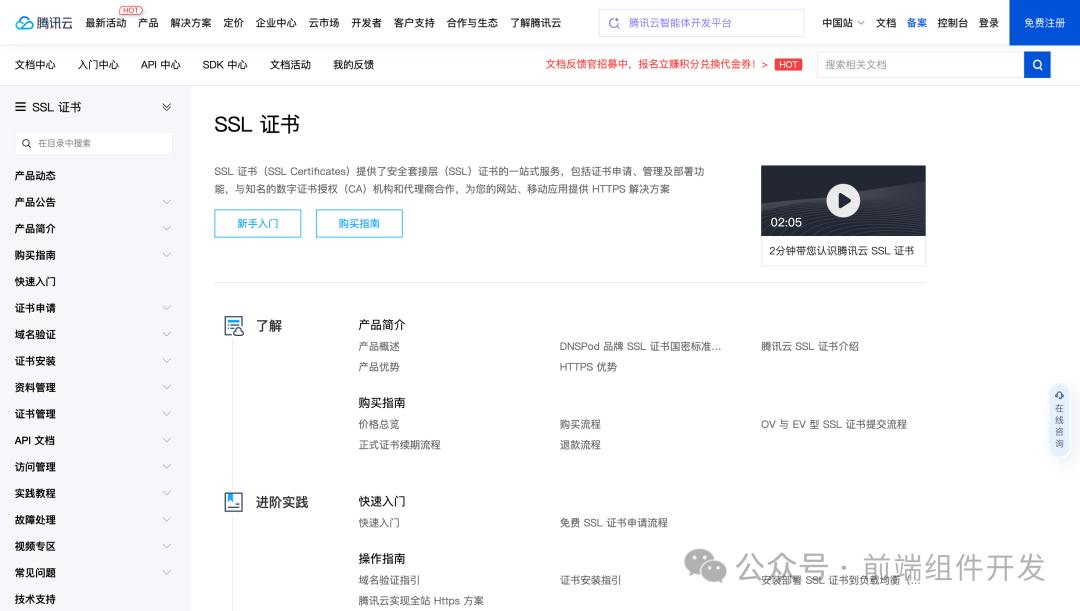The height and width of the screenshot is (611, 1080).
Task: Click the hamburger menu icon beside SSL 证书
Action: tap(21, 107)
